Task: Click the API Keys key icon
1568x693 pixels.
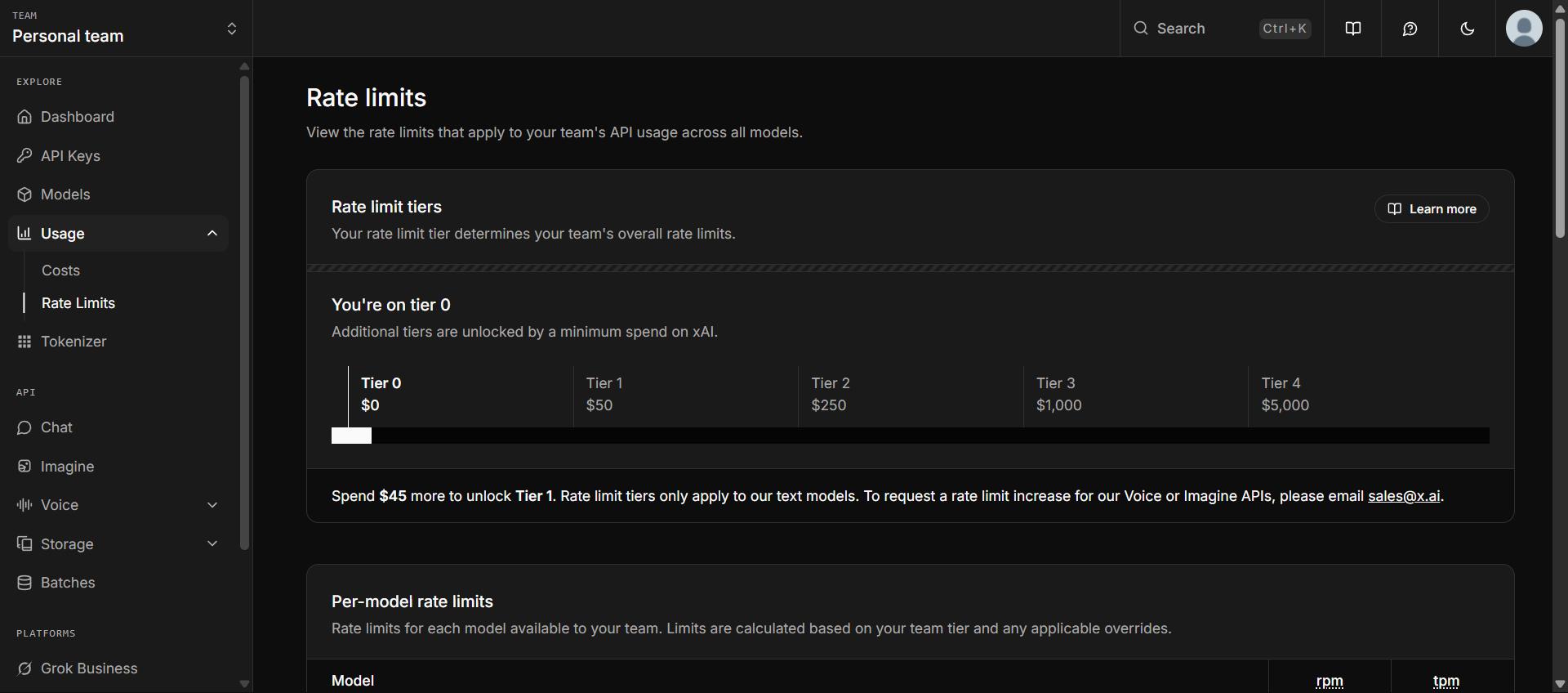Action: point(24,156)
